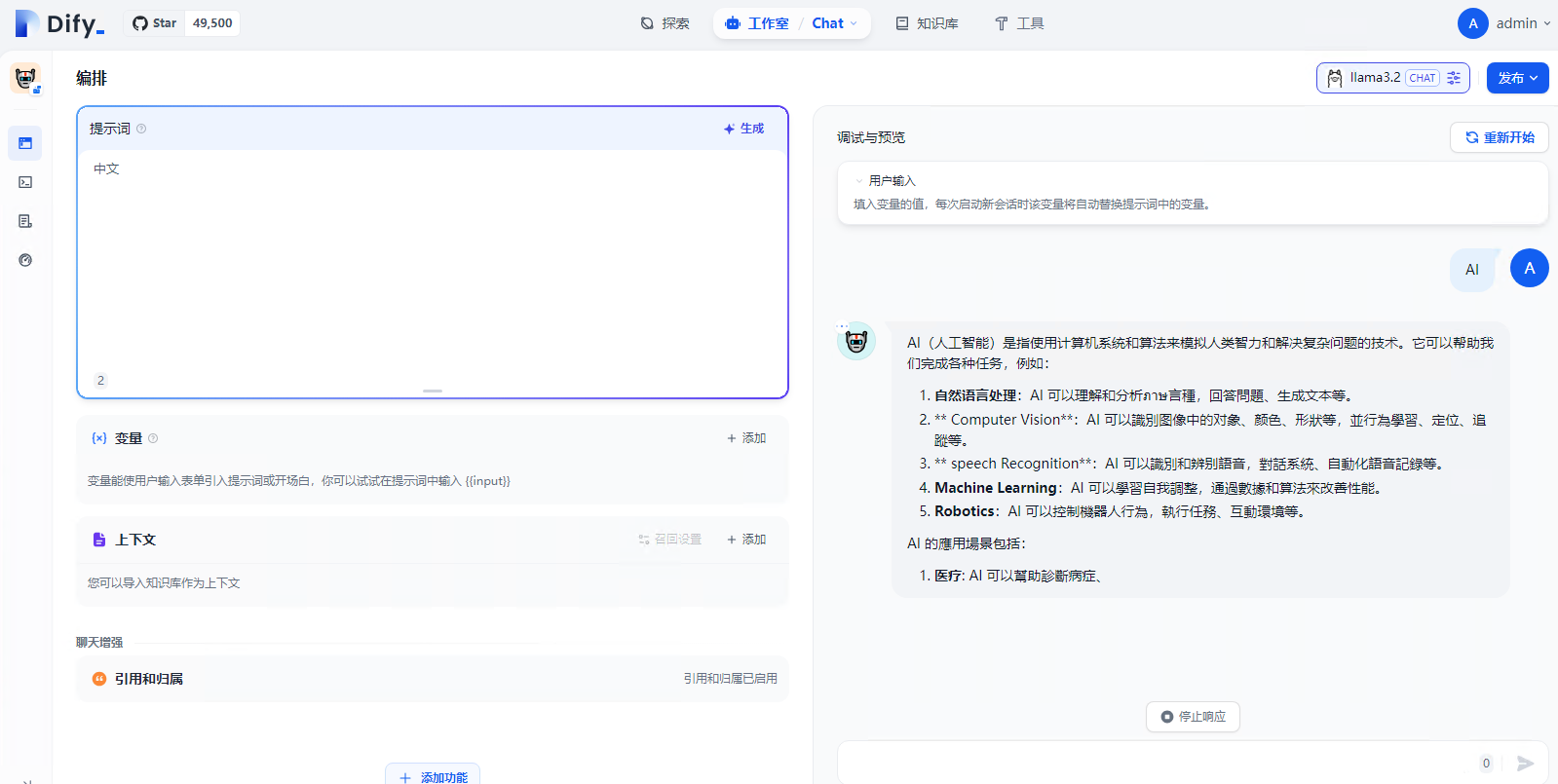Image resolution: width=1558 pixels, height=784 pixels.
Task: Click the help icon beside 变量
Action: click(153, 438)
